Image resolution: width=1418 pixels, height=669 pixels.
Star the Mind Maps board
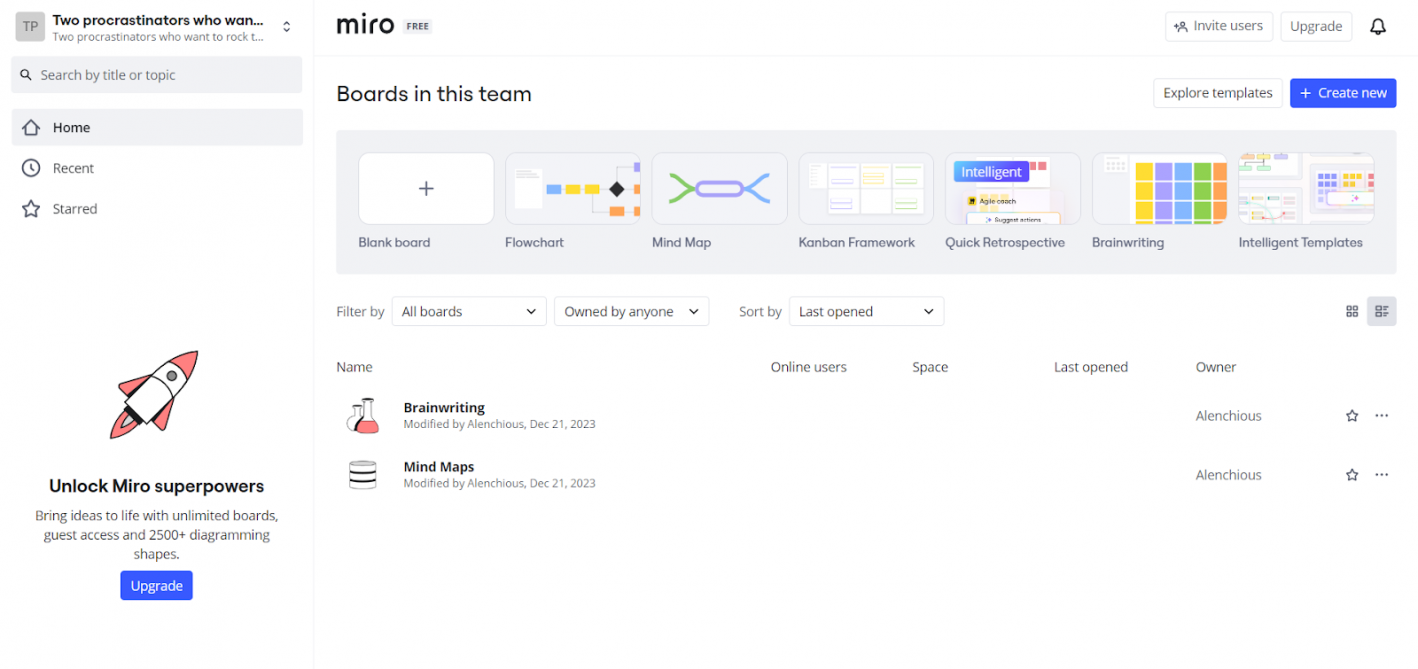[x=1352, y=475]
